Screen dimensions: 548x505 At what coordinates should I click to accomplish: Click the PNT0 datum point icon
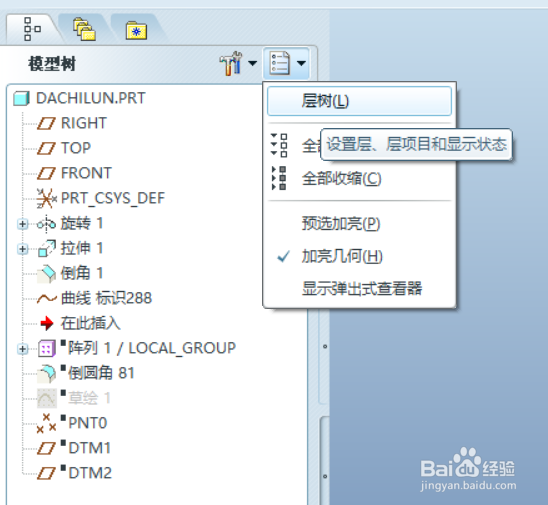pos(46,423)
